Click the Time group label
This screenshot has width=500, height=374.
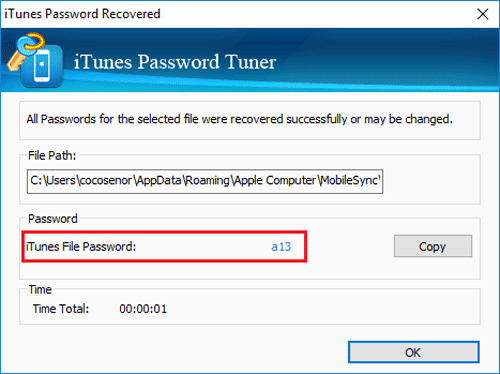40,289
